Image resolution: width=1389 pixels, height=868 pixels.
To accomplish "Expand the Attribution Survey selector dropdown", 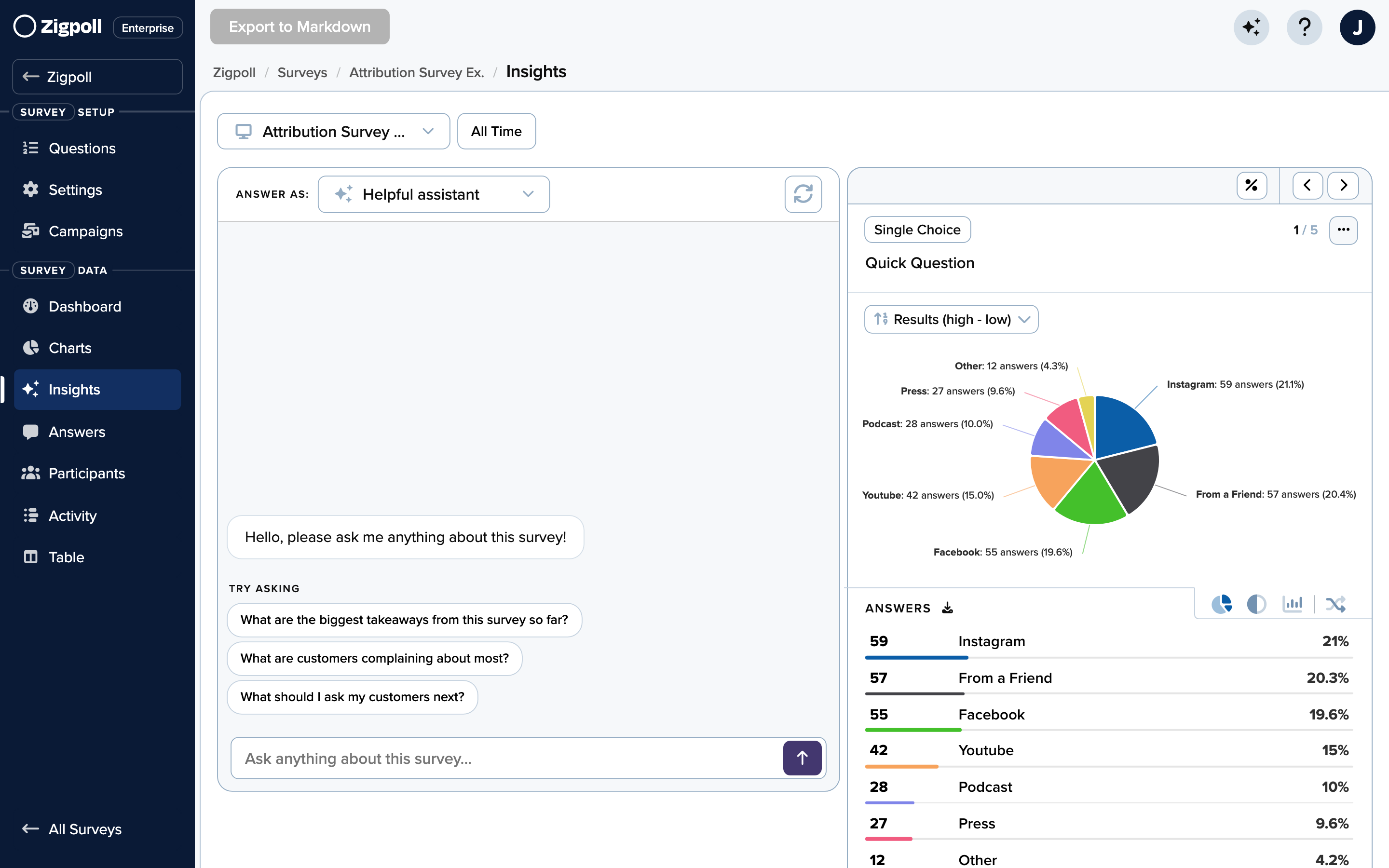I will pos(333,132).
